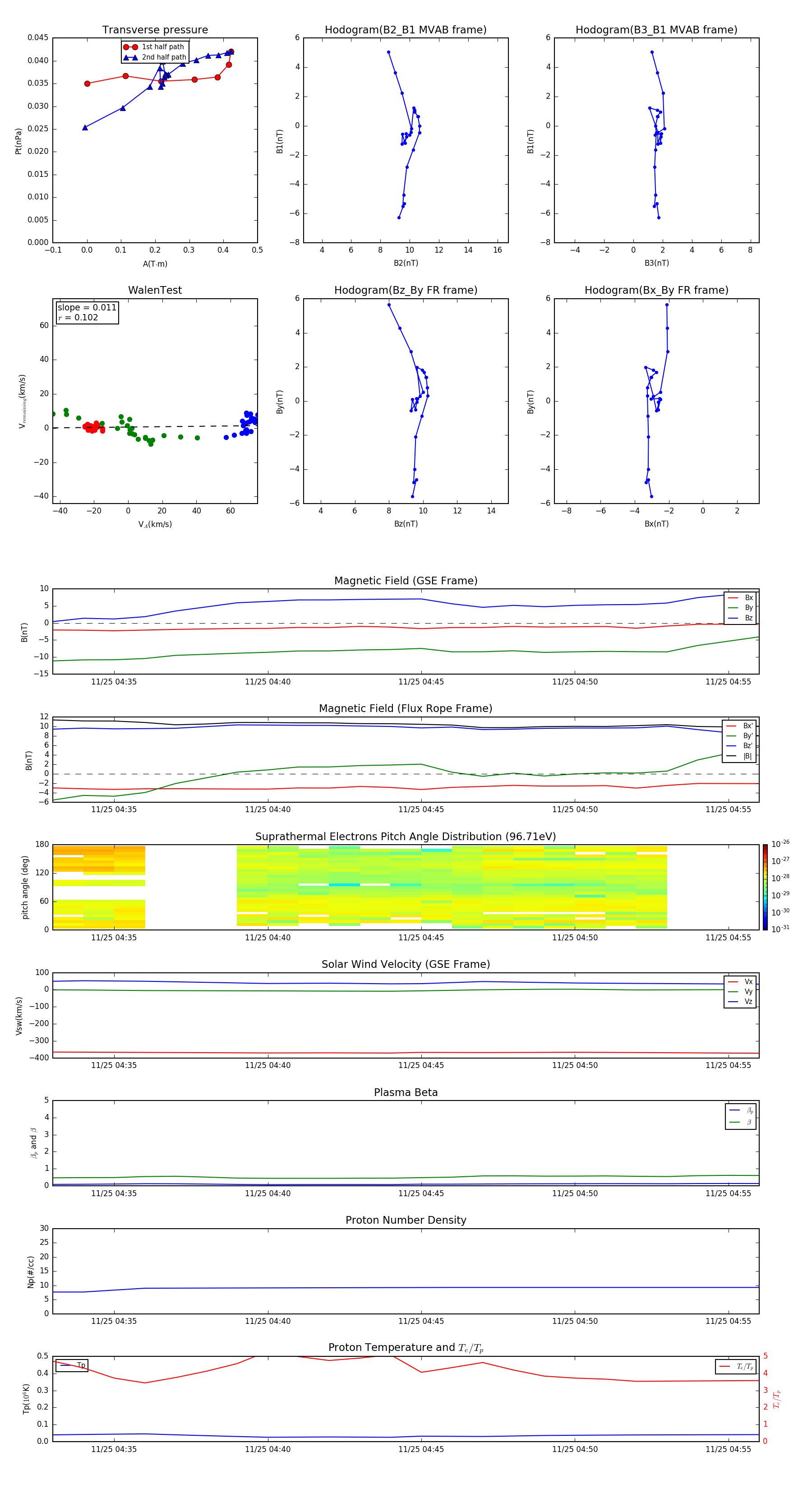Click the 'WalenTest' plot title
Viewport: 812px width, 1489px height.
(x=155, y=290)
